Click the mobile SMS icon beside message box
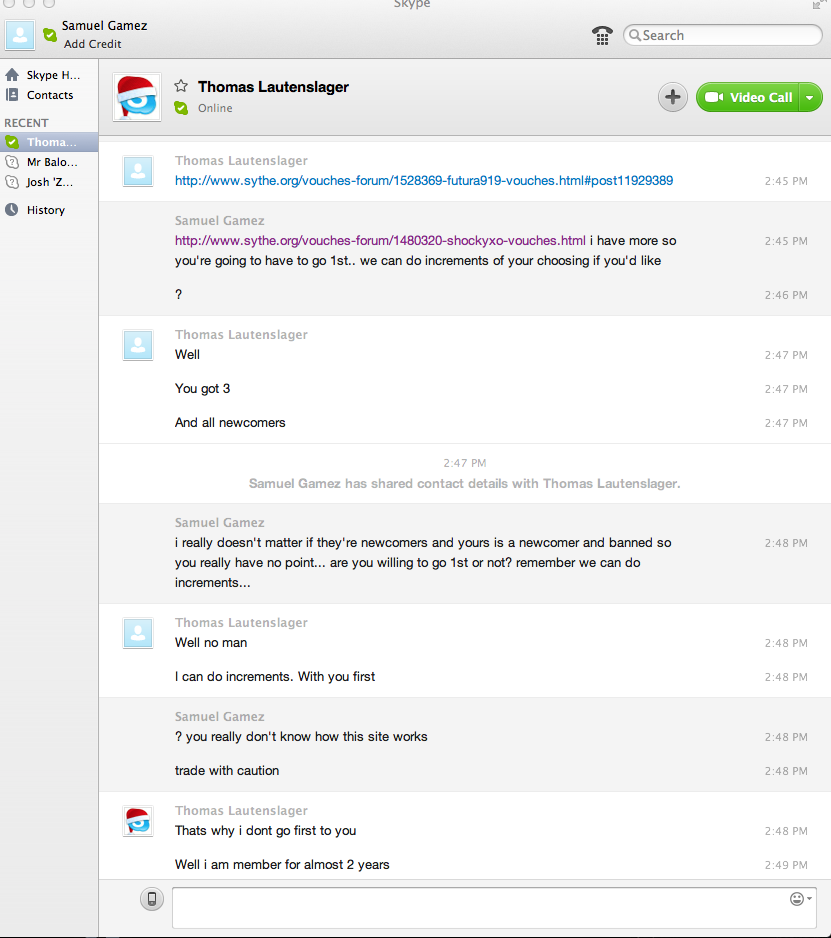831x938 pixels. (x=151, y=899)
